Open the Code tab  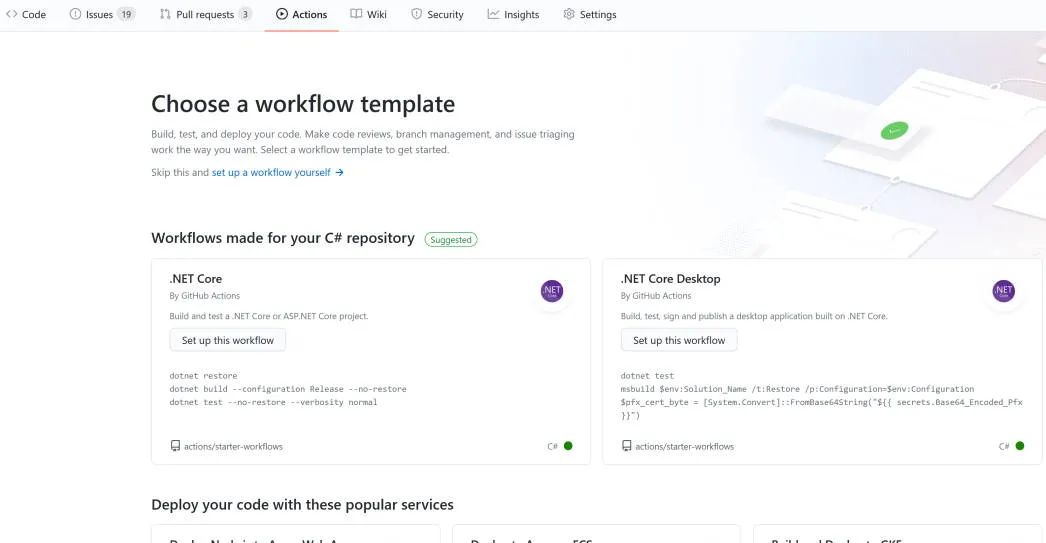[26, 14]
